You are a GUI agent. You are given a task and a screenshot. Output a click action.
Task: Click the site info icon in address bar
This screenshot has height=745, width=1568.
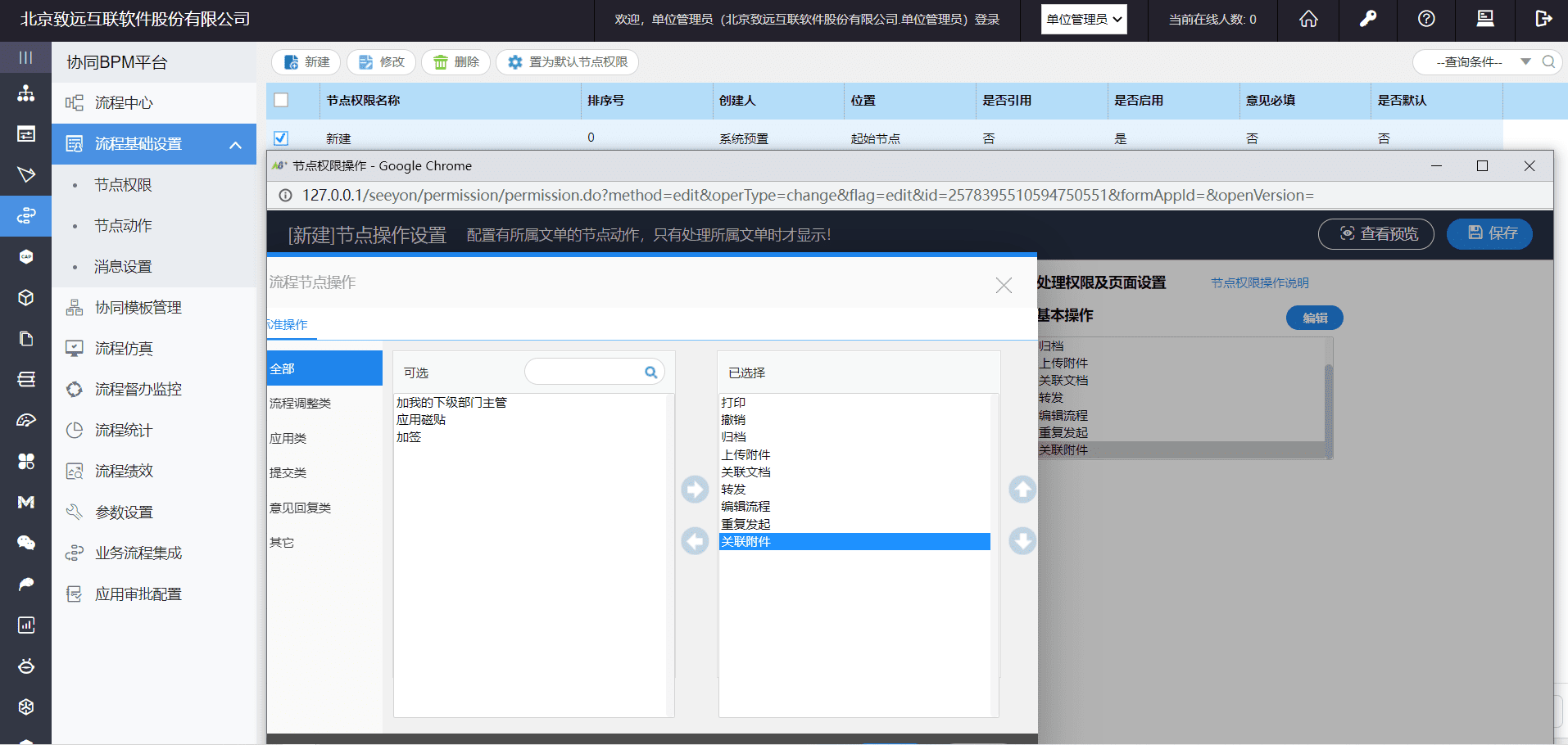(286, 196)
